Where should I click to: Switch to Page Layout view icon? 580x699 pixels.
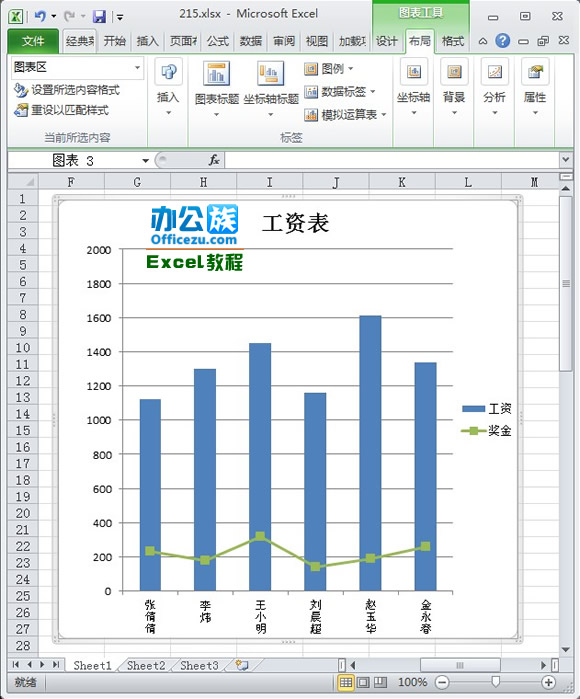coord(363,682)
